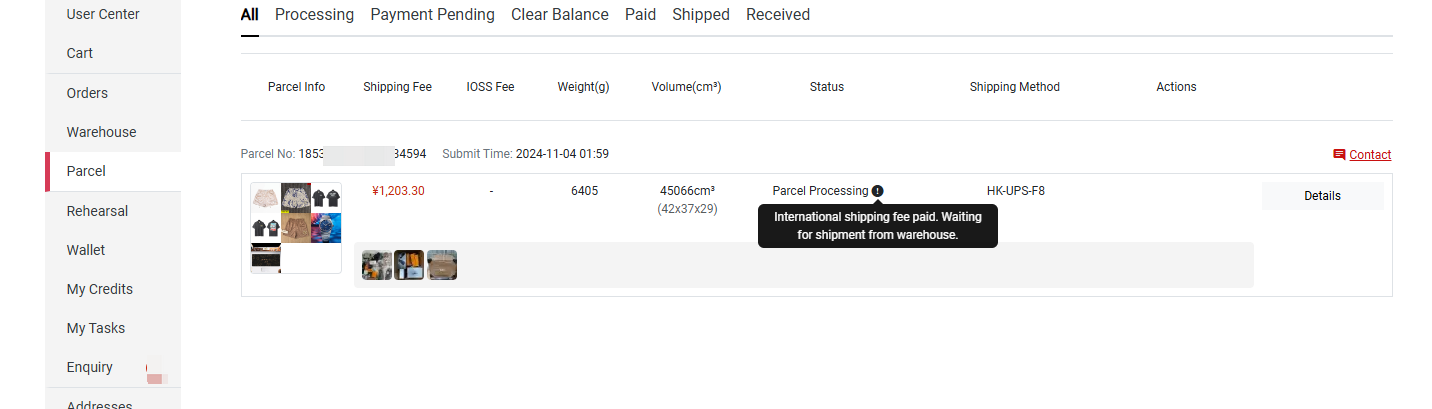The width and height of the screenshot is (1432, 409).
Task: Go to the Shipped tab
Action: pos(701,15)
